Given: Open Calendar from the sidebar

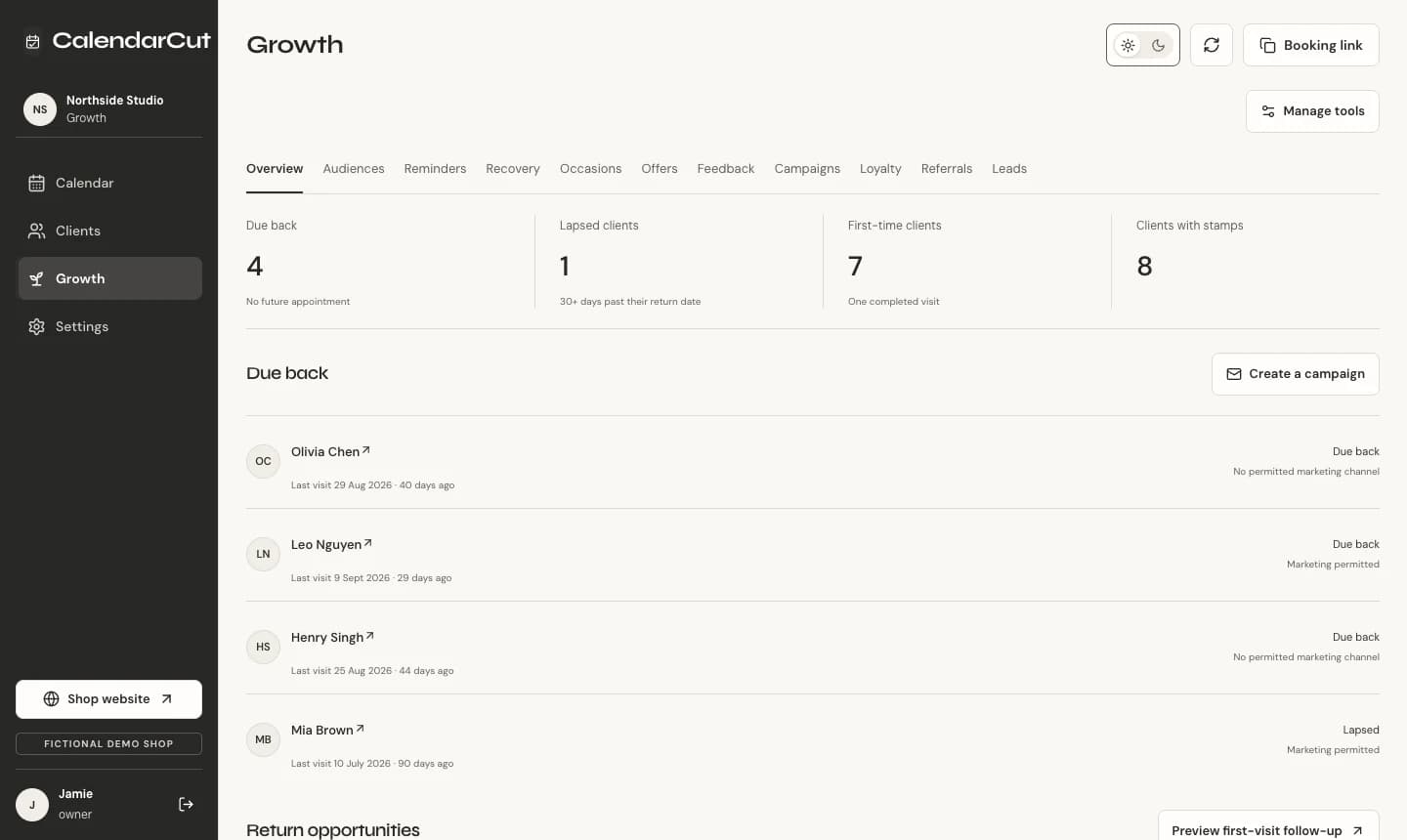Looking at the screenshot, I should click(x=109, y=183).
